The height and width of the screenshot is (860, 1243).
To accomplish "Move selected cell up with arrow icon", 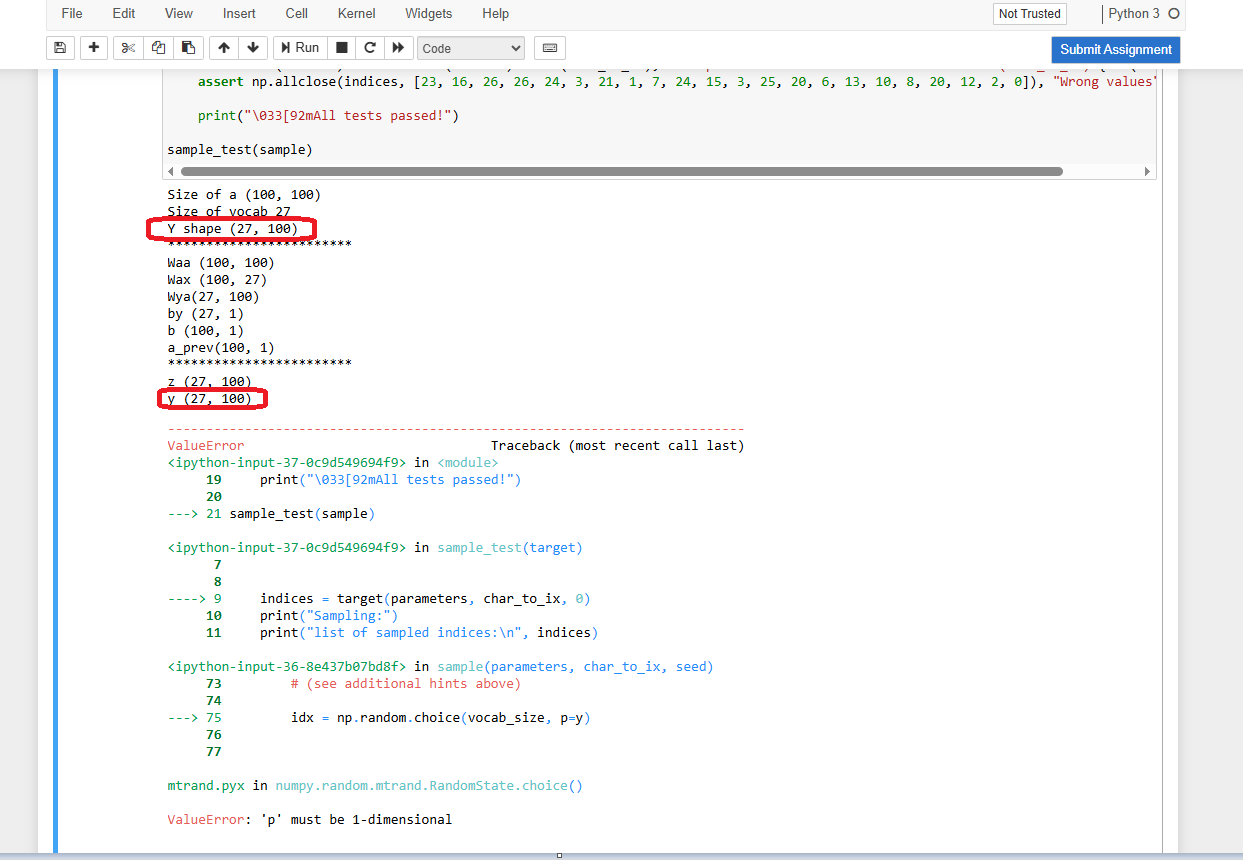I will point(223,48).
